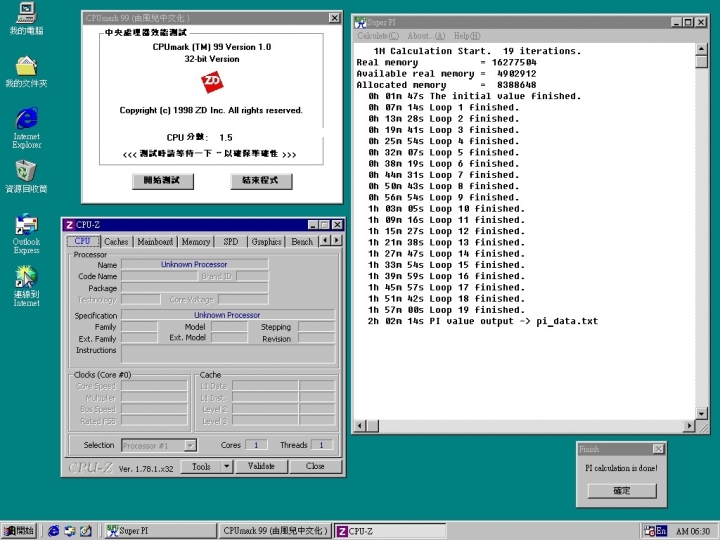Open the My Documents folder icon

(25, 67)
